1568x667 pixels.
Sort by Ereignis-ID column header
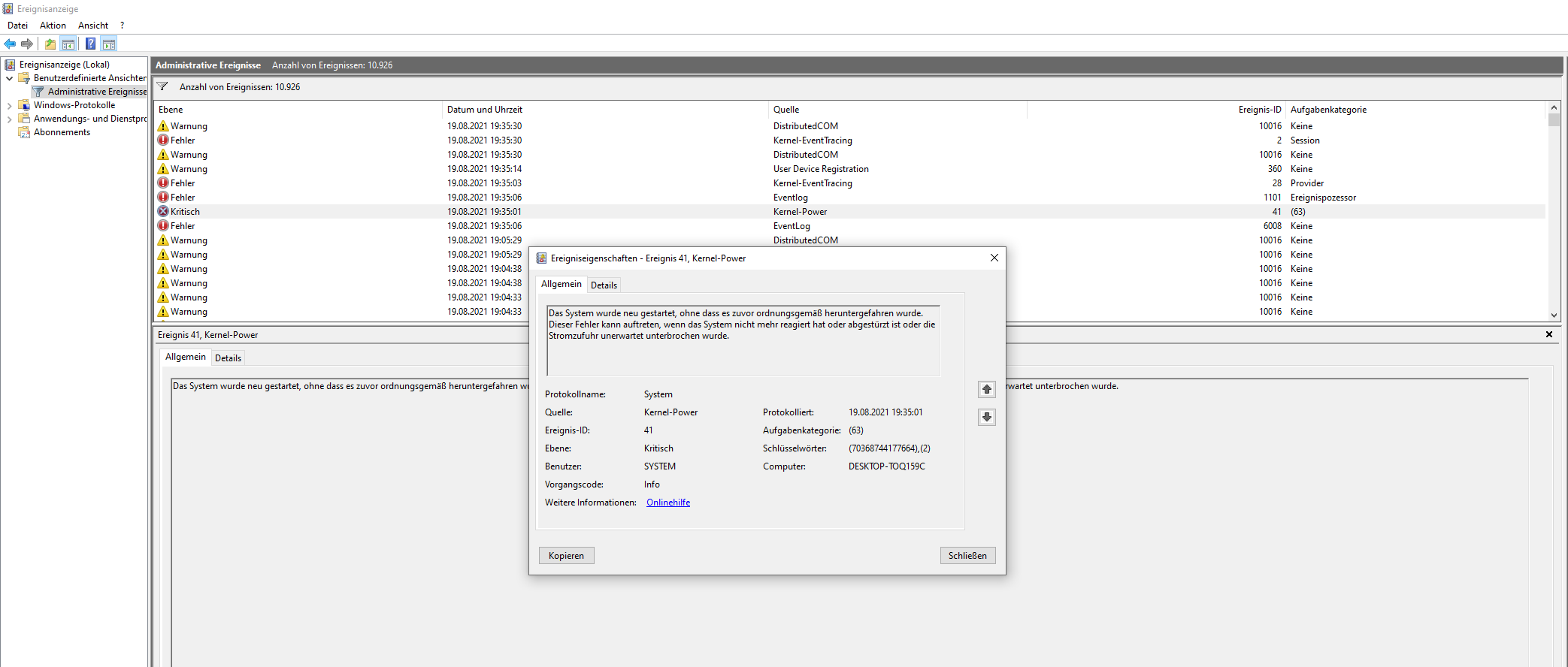(x=1156, y=110)
